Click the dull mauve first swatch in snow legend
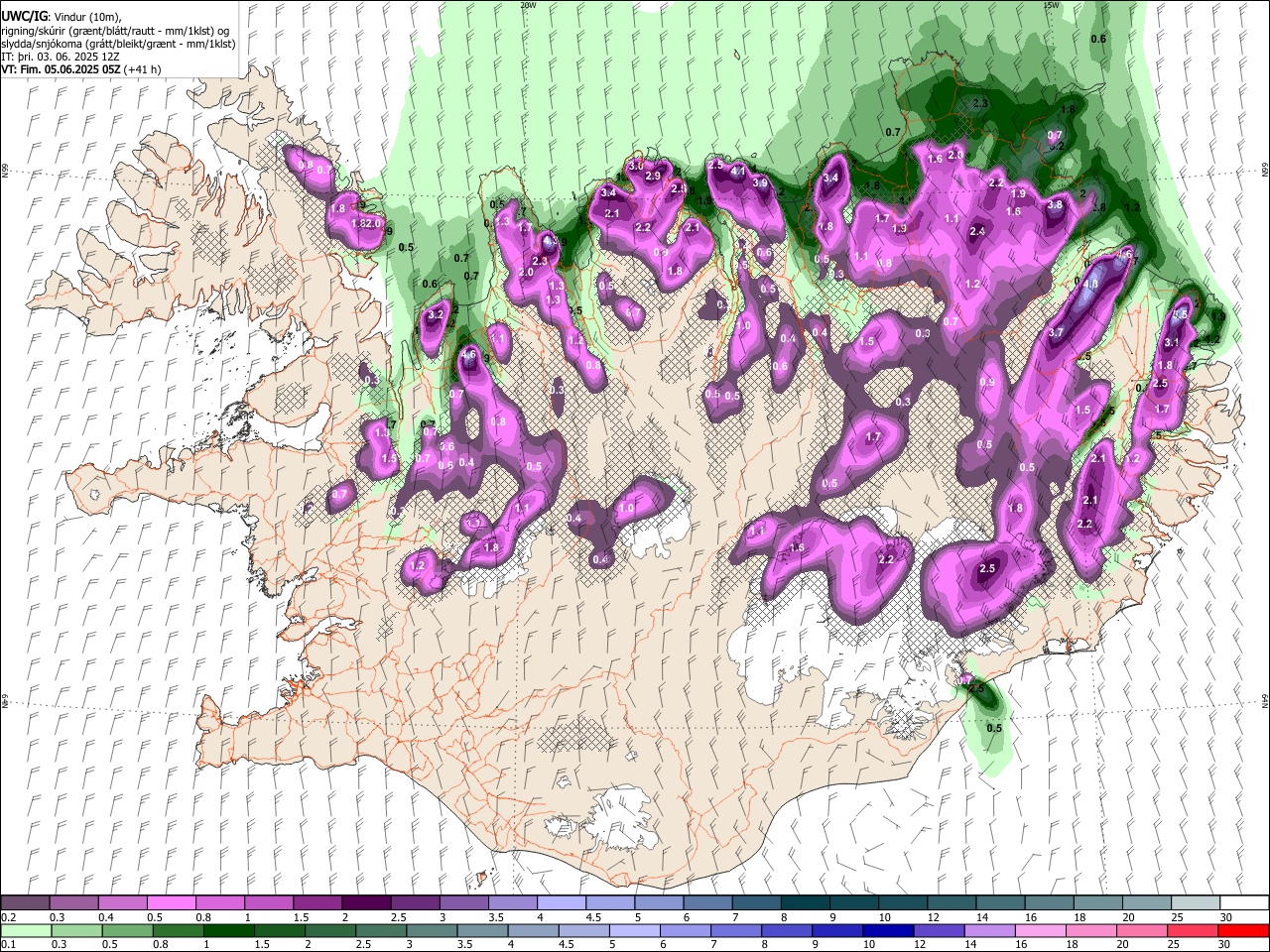 (25, 902)
